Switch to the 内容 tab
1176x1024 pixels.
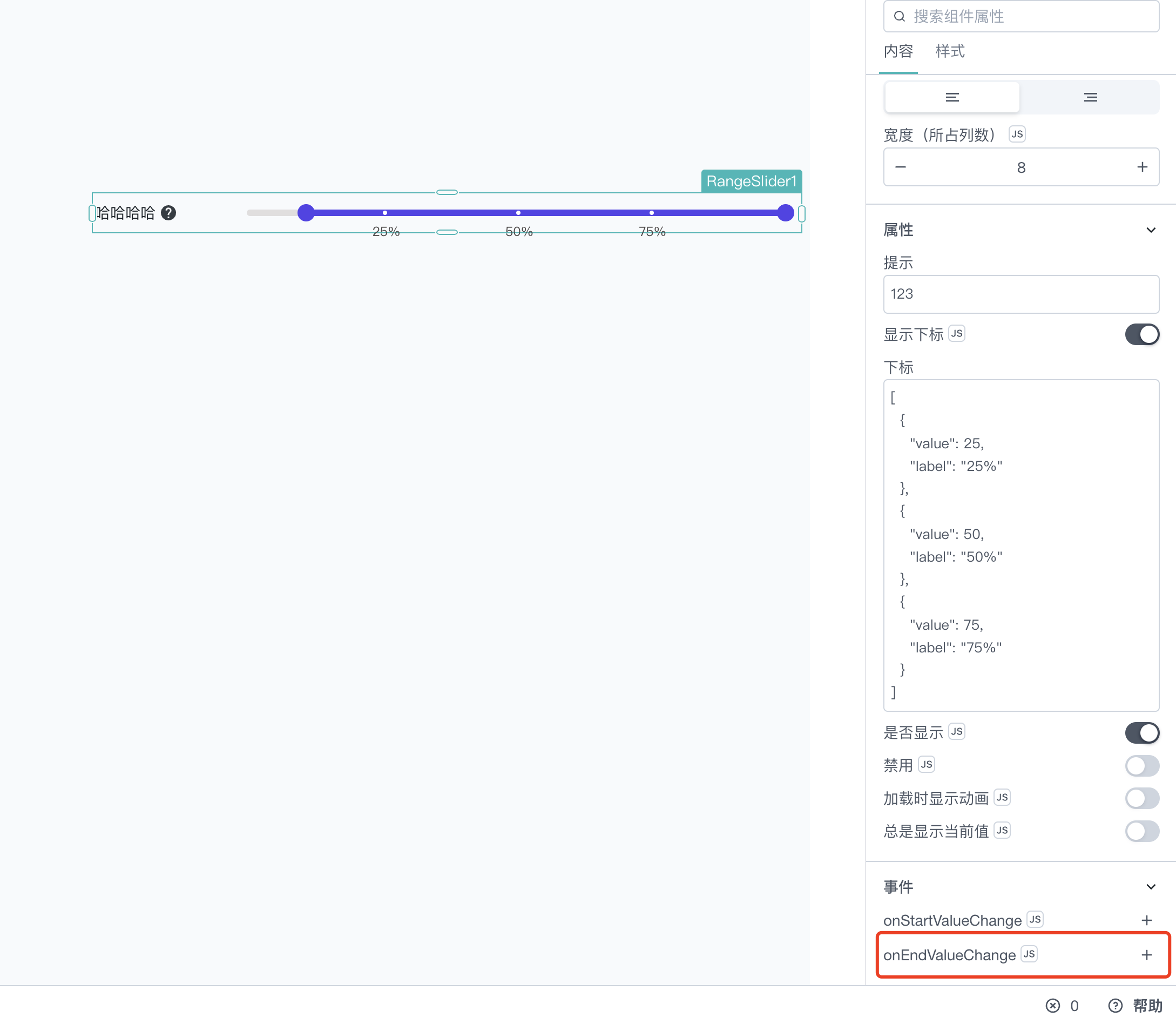coord(898,51)
